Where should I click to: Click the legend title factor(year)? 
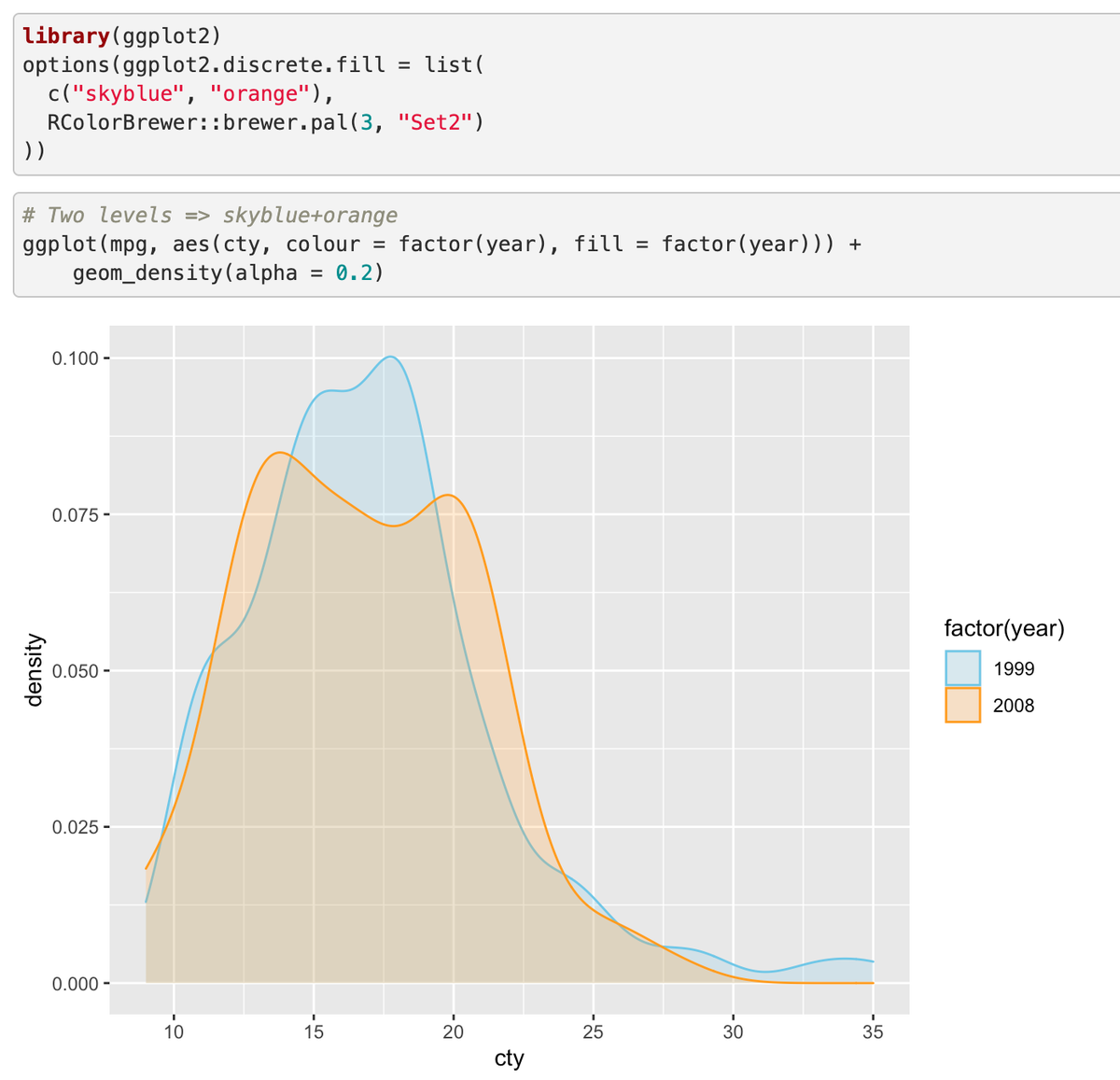point(1004,628)
